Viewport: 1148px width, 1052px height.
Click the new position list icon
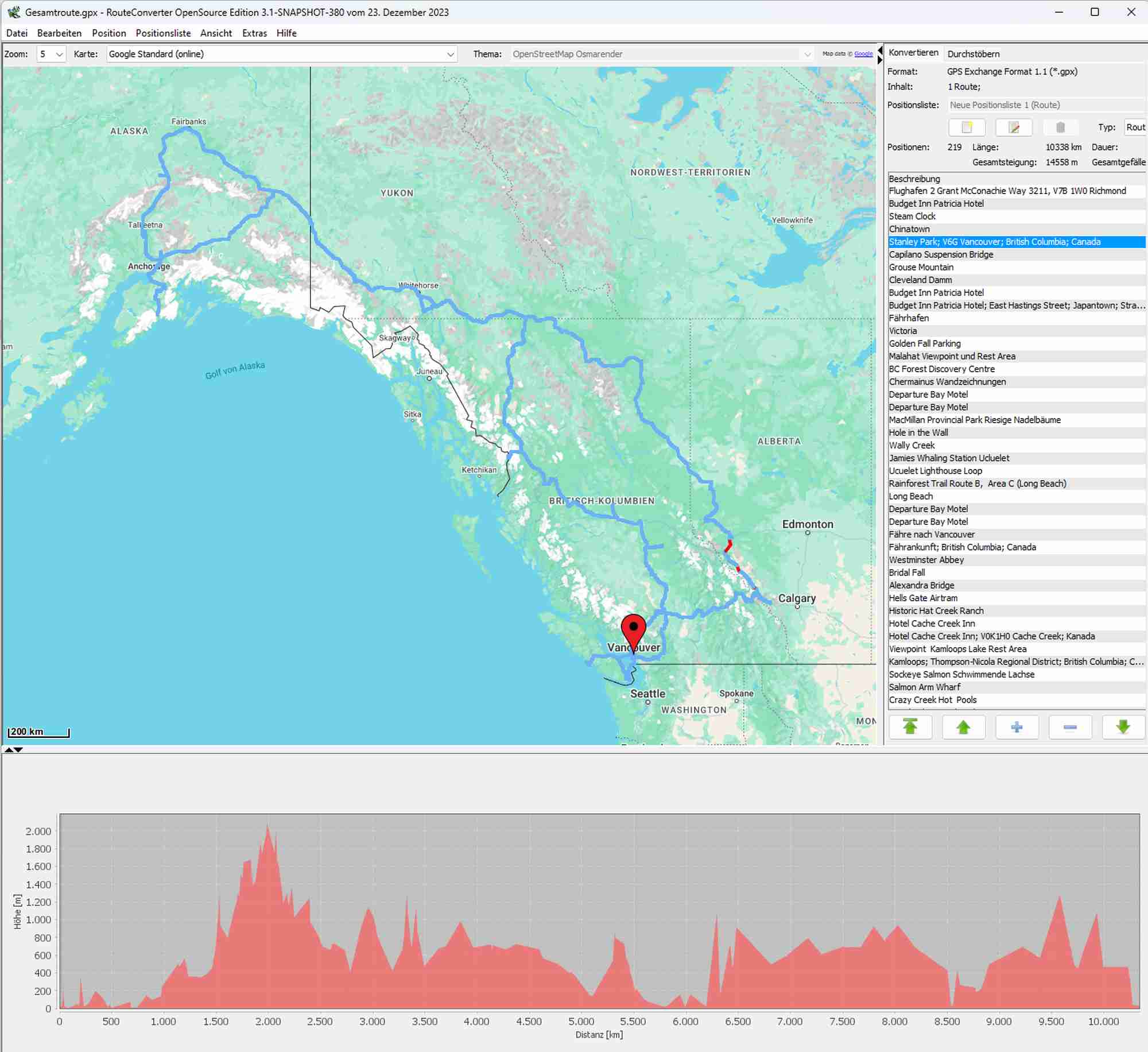coord(967,127)
